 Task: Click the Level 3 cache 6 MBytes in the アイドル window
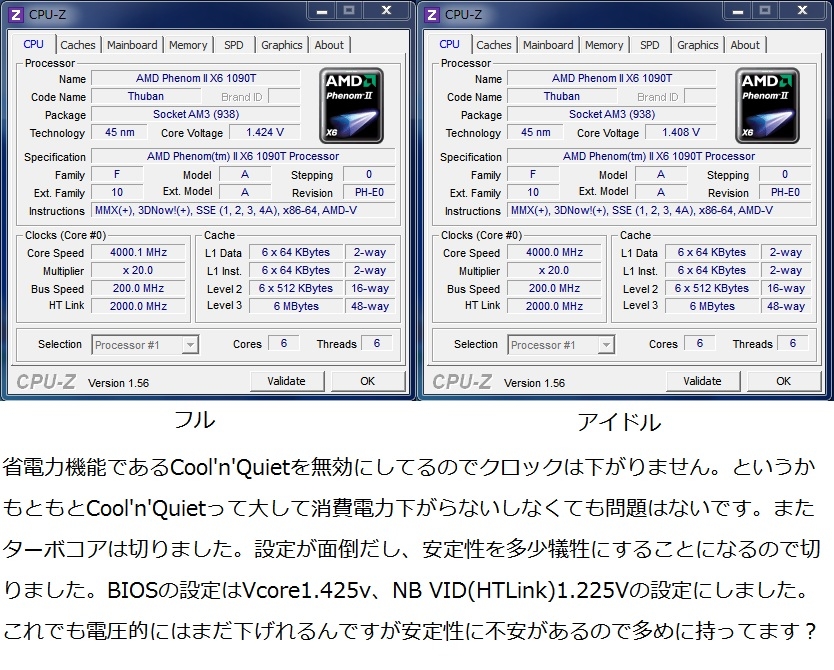coord(712,306)
